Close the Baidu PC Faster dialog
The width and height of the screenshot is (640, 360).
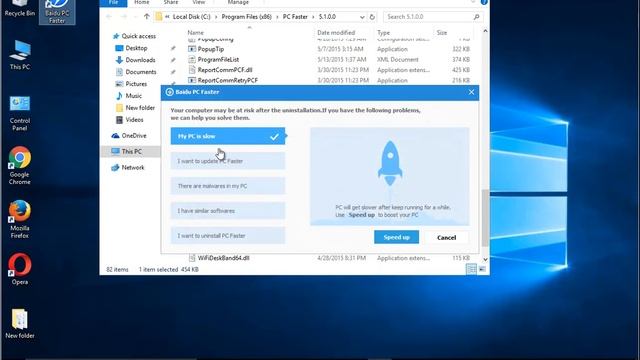click(471, 92)
